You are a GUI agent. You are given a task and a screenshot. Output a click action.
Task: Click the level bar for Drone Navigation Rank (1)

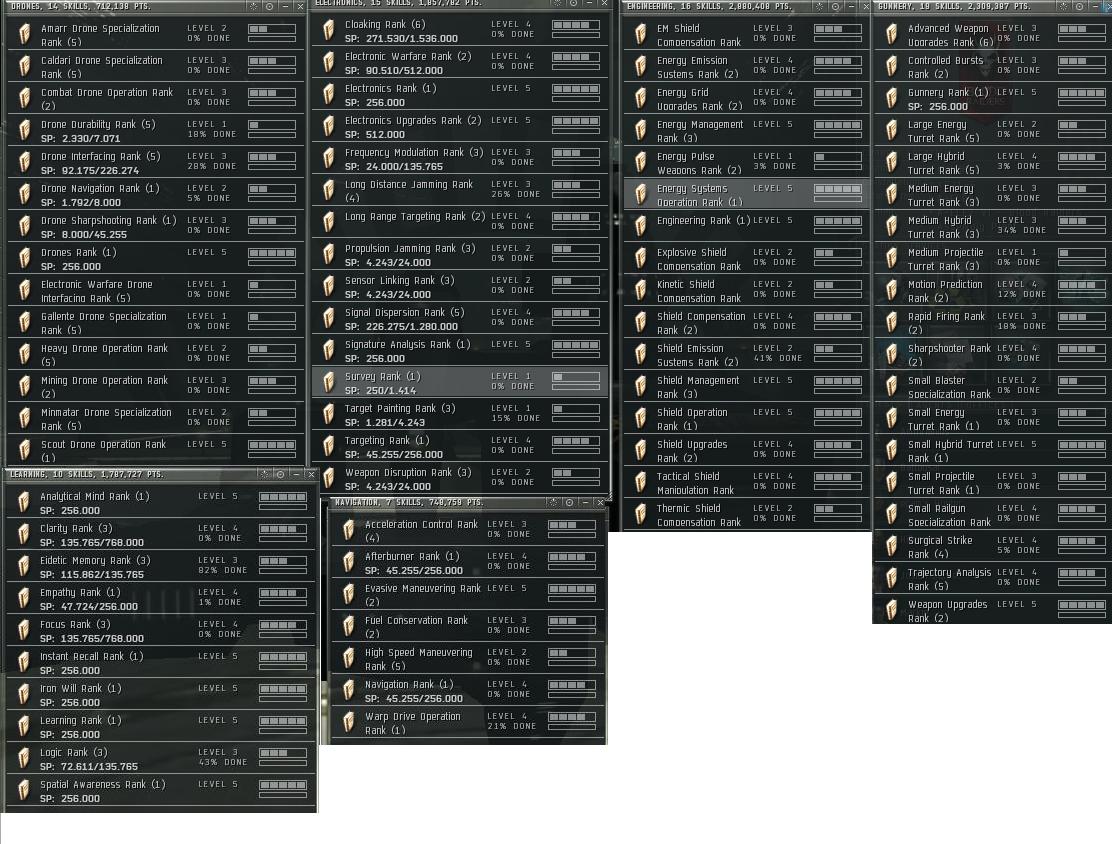(x=272, y=189)
